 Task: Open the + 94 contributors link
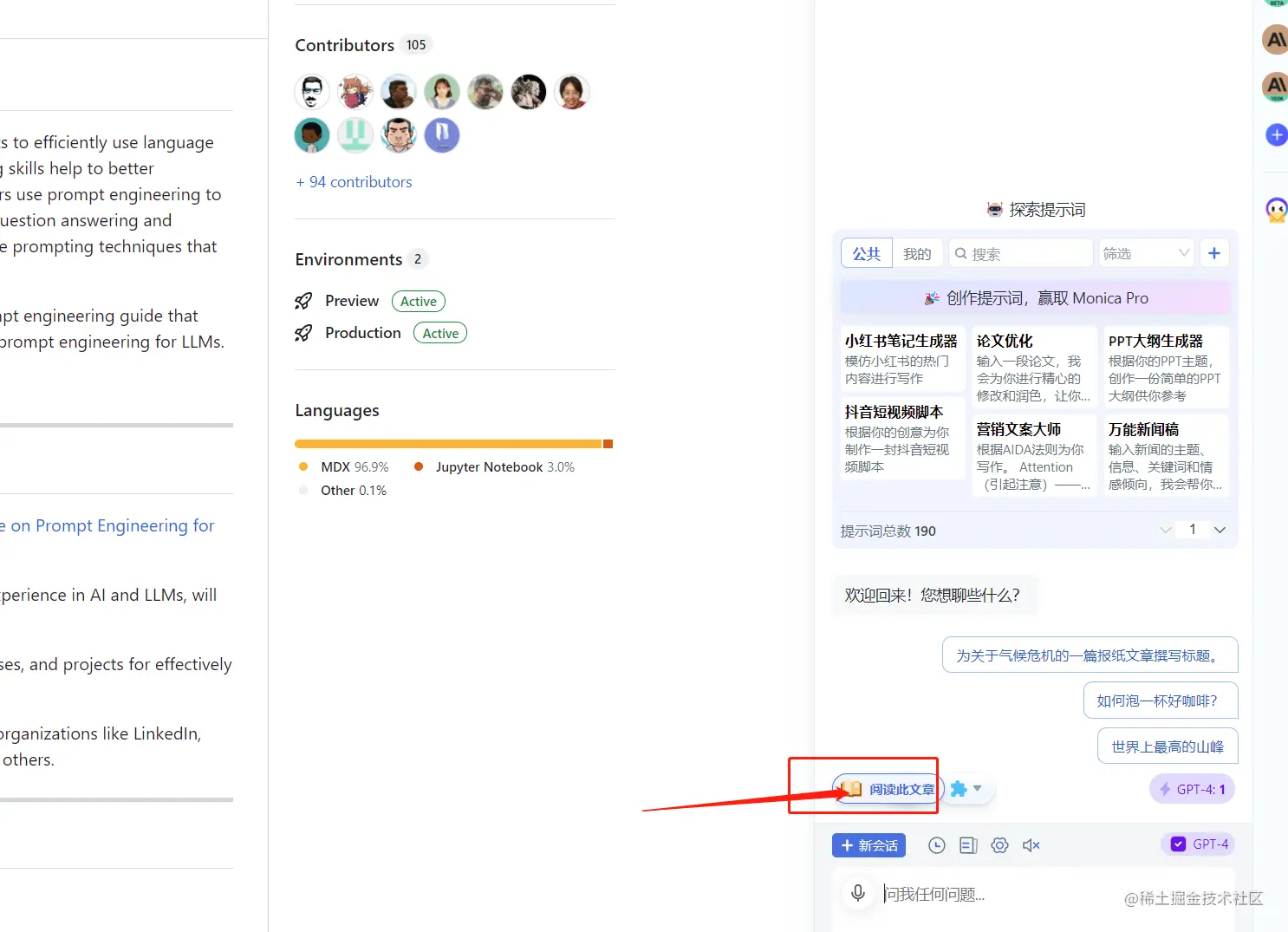(354, 182)
